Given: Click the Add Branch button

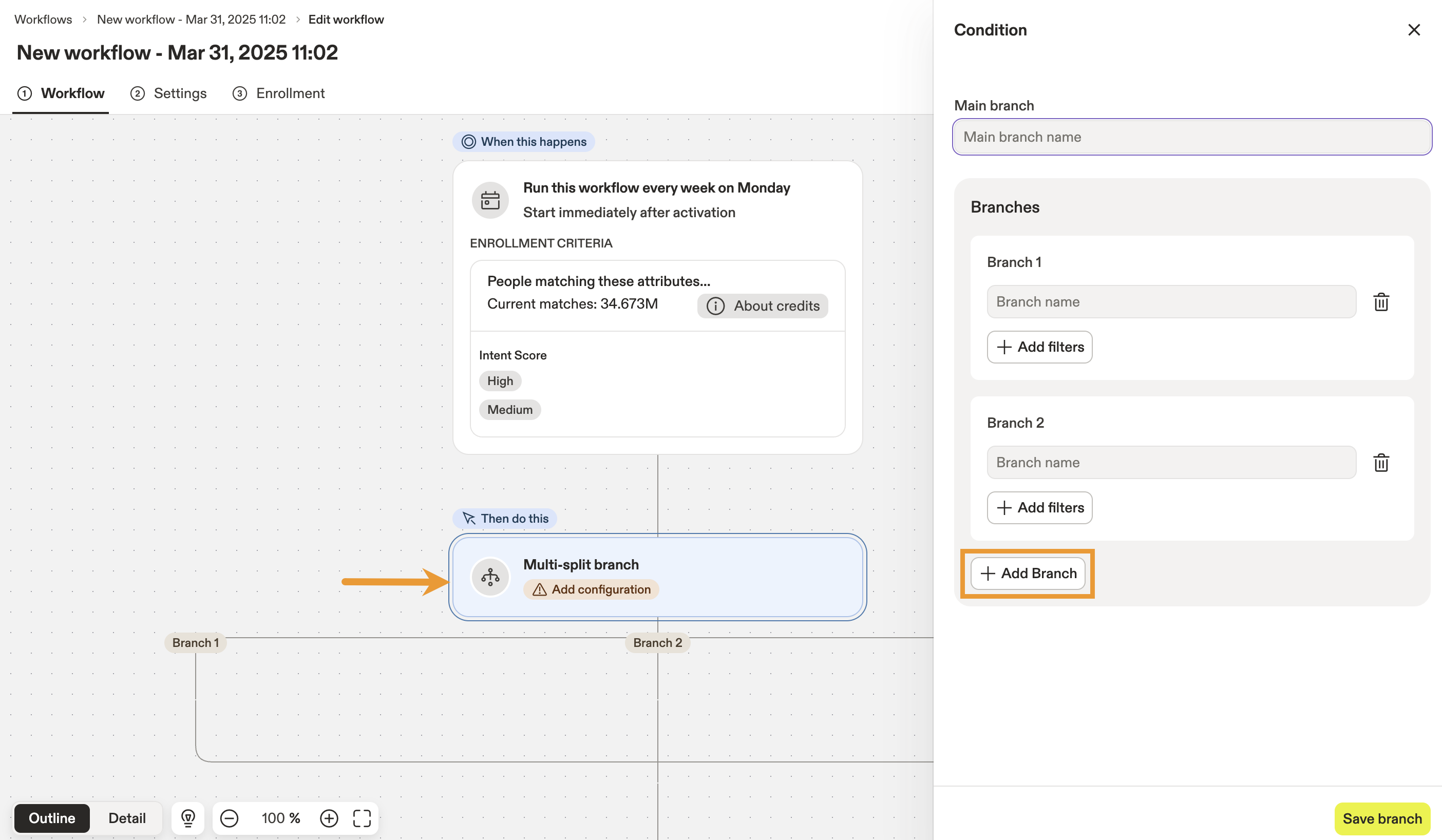Looking at the screenshot, I should click(1028, 574).
